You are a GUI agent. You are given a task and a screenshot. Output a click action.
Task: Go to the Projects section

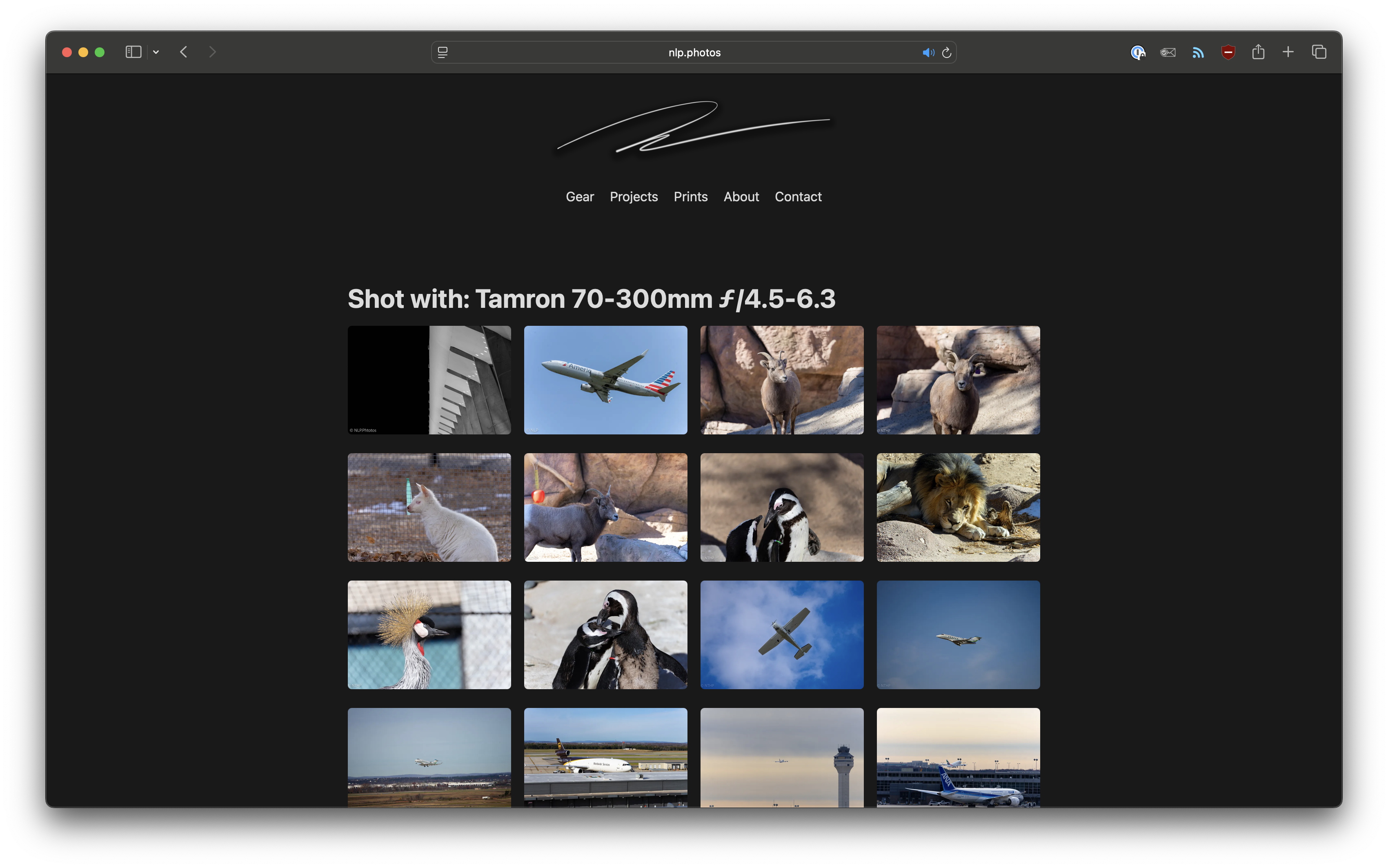pyautogui.click(x=634, y=197)
